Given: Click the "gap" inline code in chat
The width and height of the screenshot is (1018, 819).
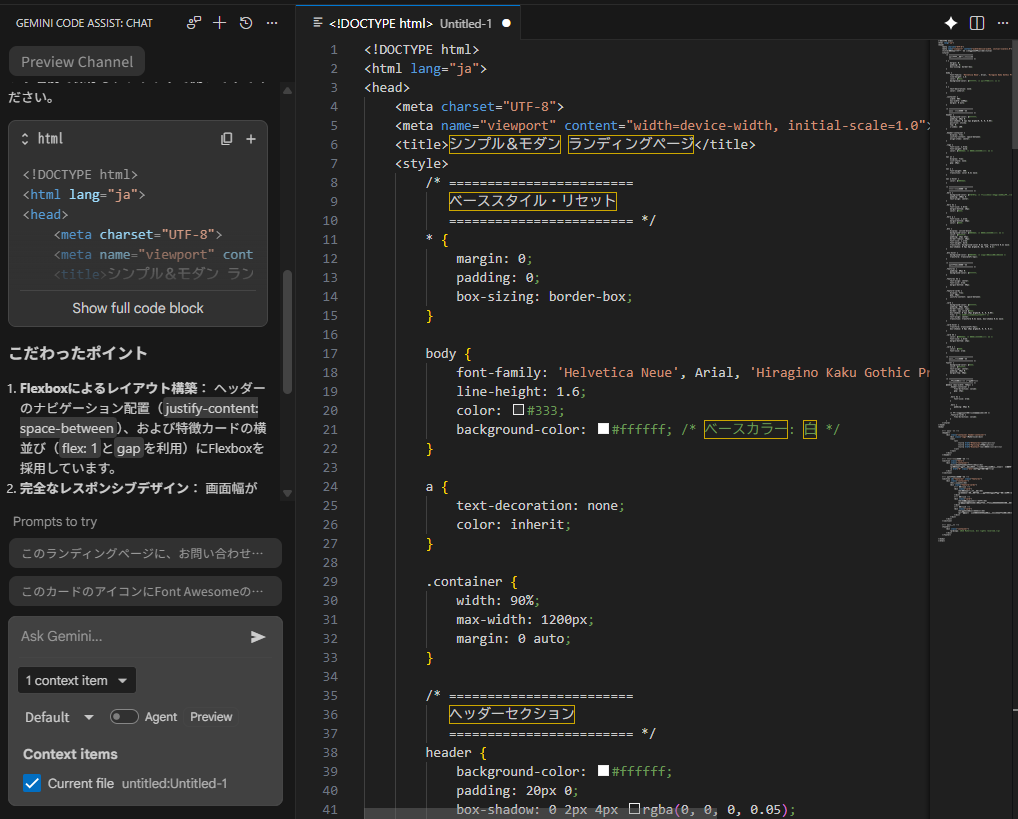Looking at the screenshot, I should [x=129, y=448].
